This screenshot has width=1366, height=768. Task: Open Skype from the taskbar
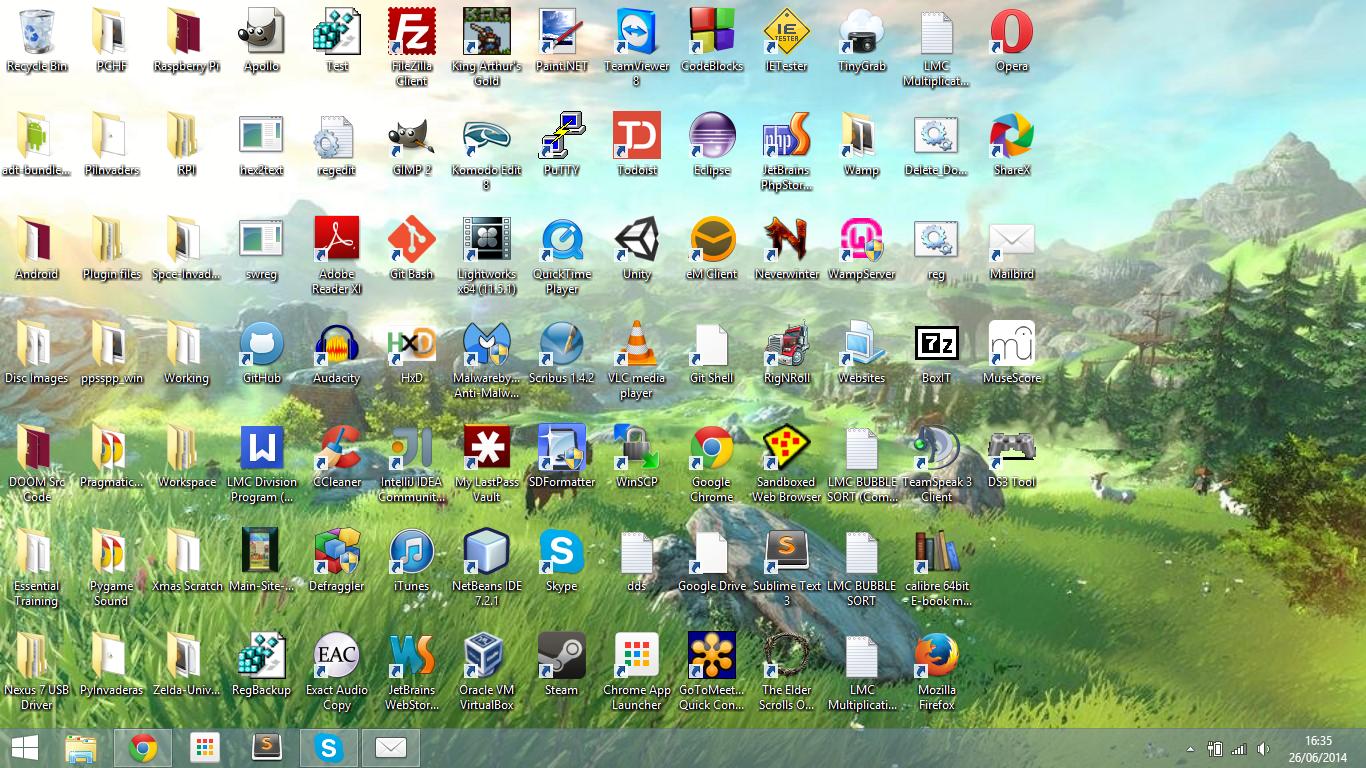click(329, 747)
